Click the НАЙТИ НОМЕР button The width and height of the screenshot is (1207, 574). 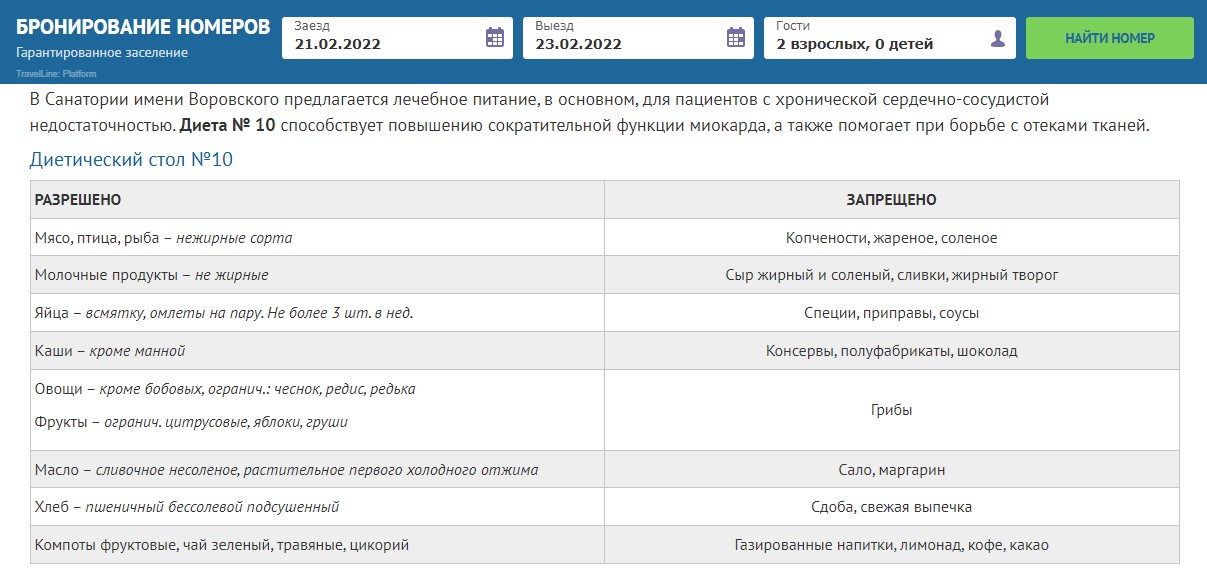click(x=1110, y=38)
